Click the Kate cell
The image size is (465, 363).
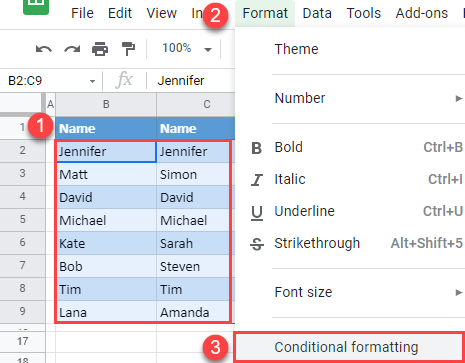(106, 243)
